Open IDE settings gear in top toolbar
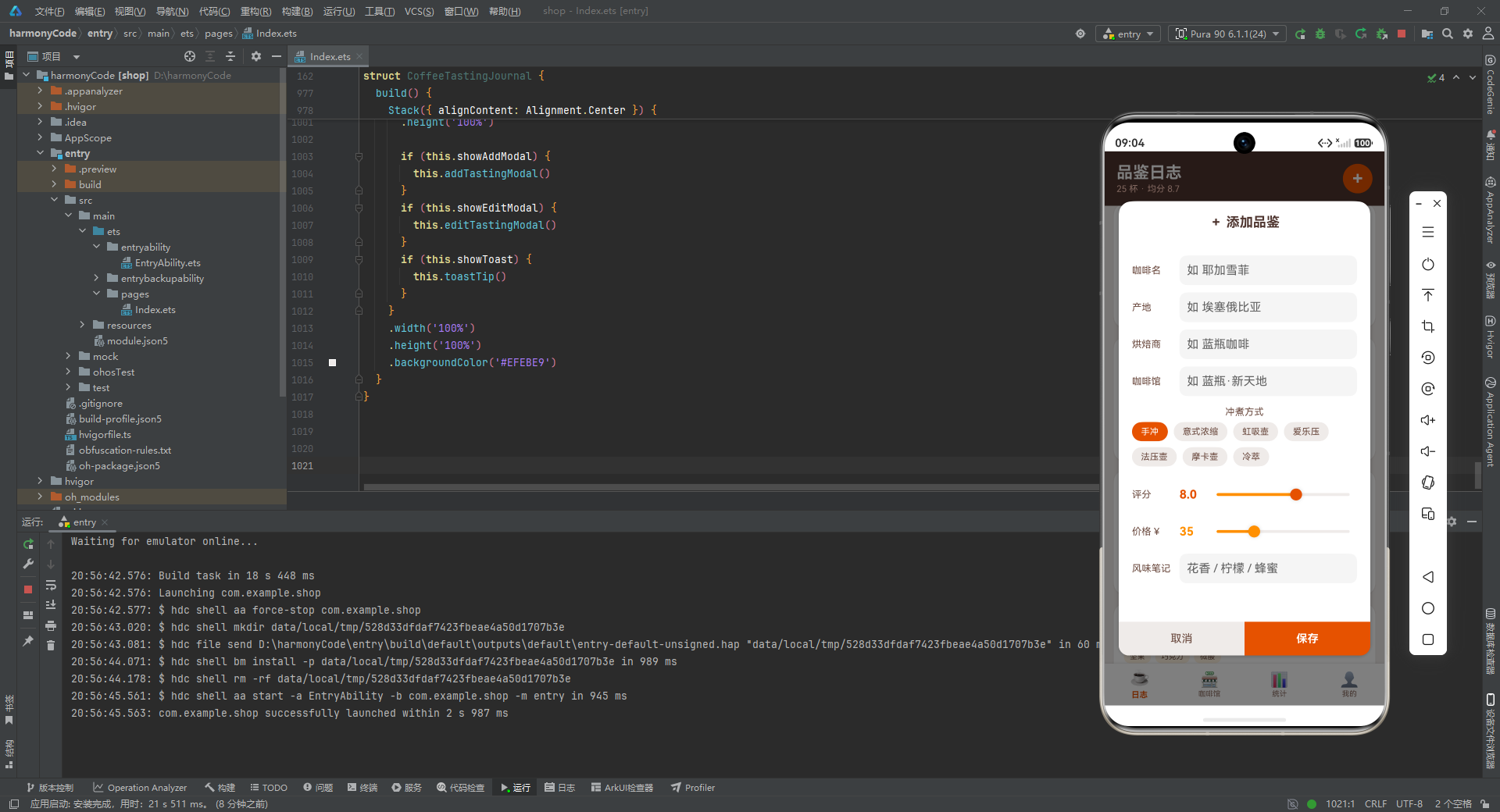Screen dimensions: 1500x812 click(x=1468, y=34)
